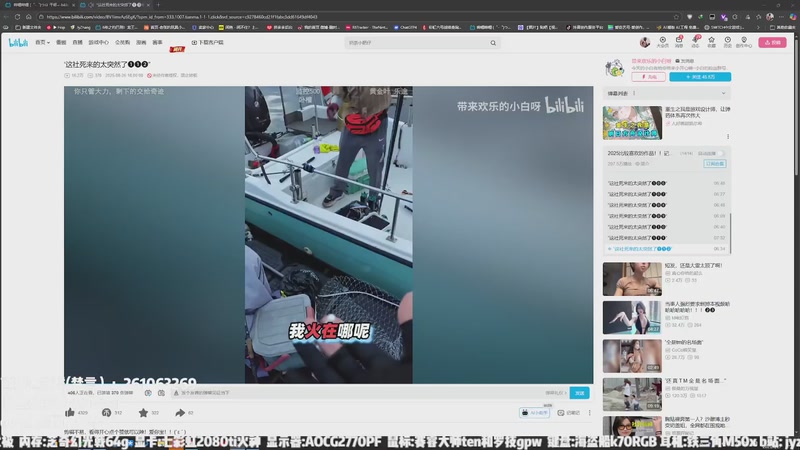Switch to the first browser tab
Viewport: 800px width, 450px height.
coord(40,5)
